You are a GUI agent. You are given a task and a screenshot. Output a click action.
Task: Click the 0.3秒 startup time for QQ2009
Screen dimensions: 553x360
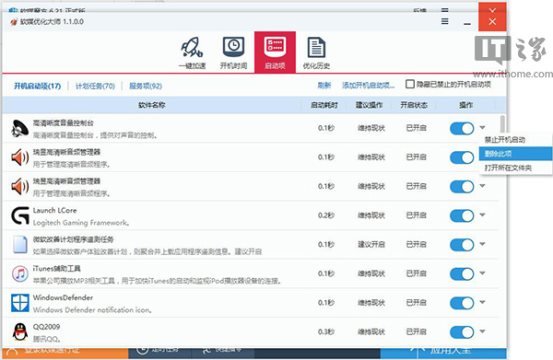[326, 332]
